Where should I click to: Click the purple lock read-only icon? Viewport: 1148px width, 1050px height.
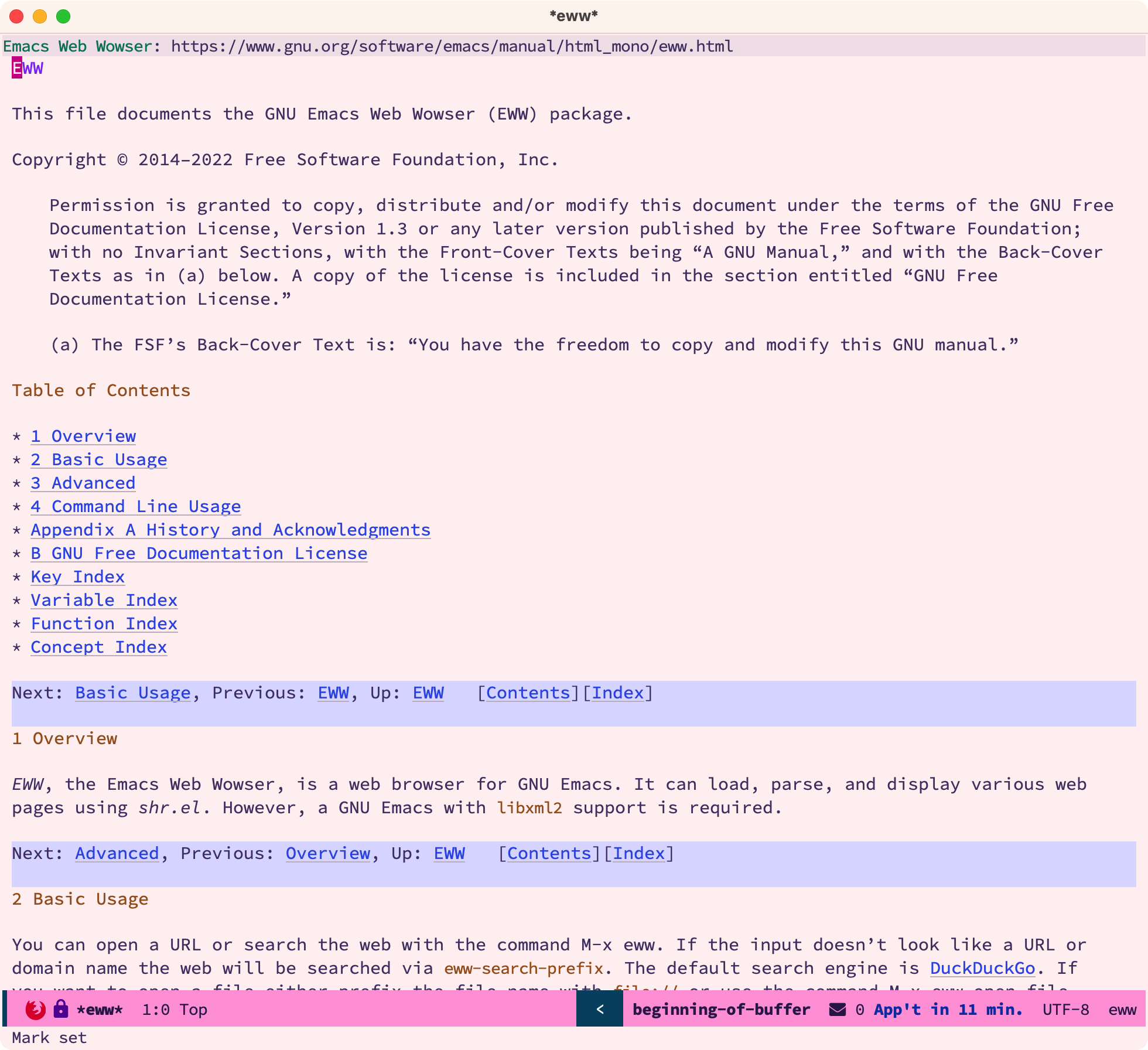click(x=60, y=1008)
